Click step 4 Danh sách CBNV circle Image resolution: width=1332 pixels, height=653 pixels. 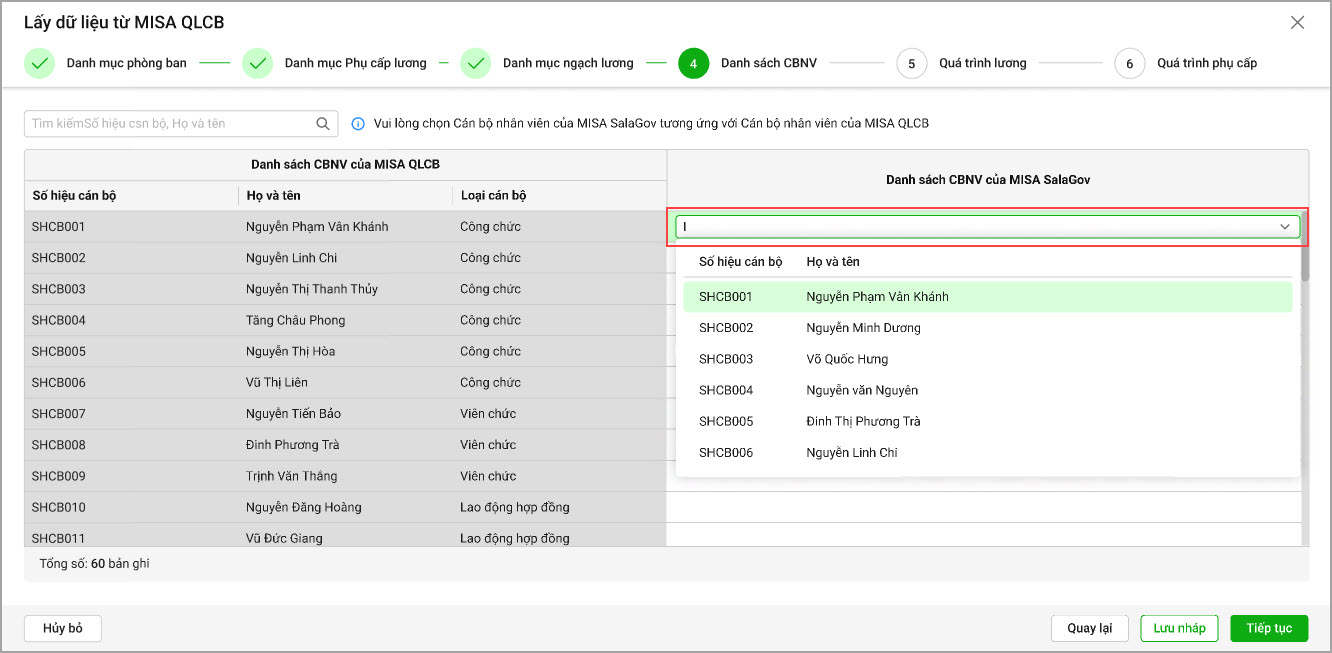[x=694, y=63]
